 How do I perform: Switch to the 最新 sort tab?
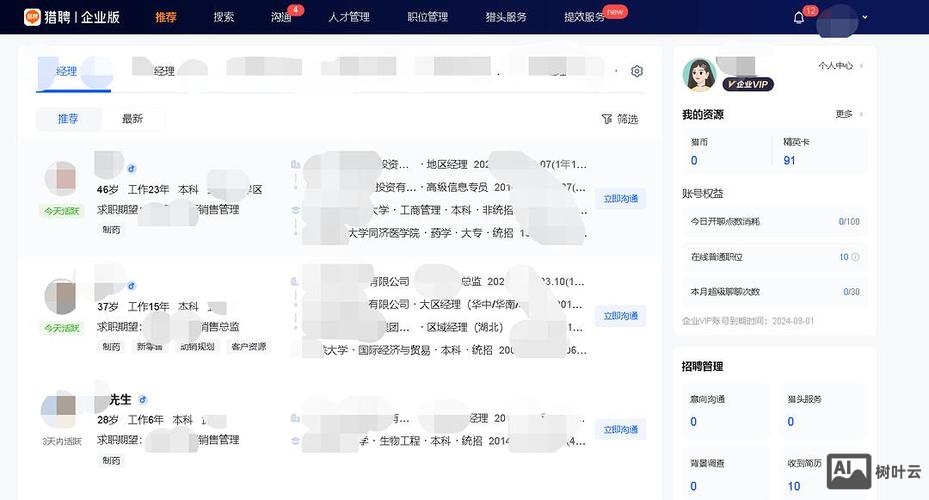132,118
